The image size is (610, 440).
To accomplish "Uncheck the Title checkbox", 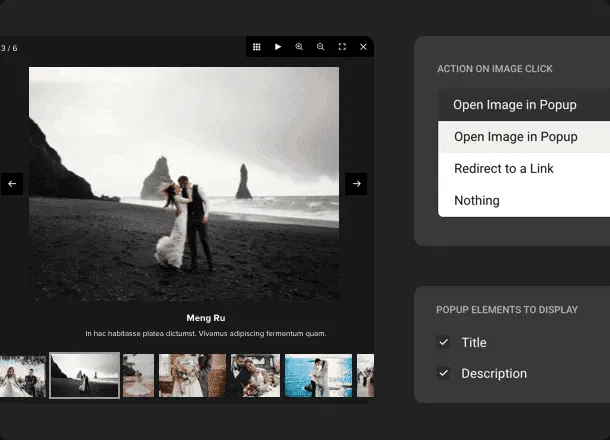I will click(444, 342).
